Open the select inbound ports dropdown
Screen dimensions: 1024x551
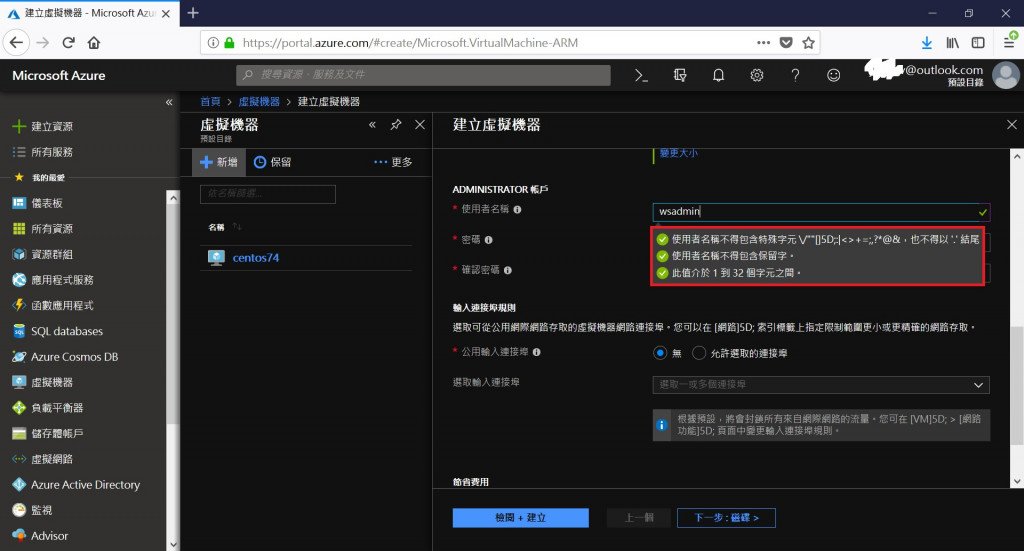(821, 385)
